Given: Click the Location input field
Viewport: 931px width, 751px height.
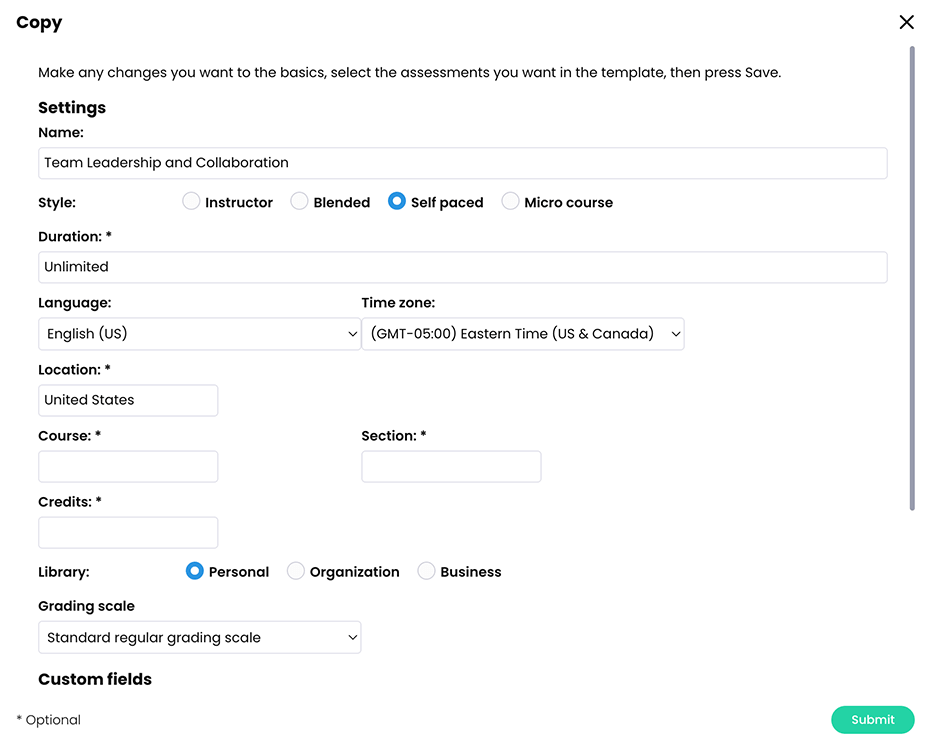Looking at the screenshot, I should point(128,400).
